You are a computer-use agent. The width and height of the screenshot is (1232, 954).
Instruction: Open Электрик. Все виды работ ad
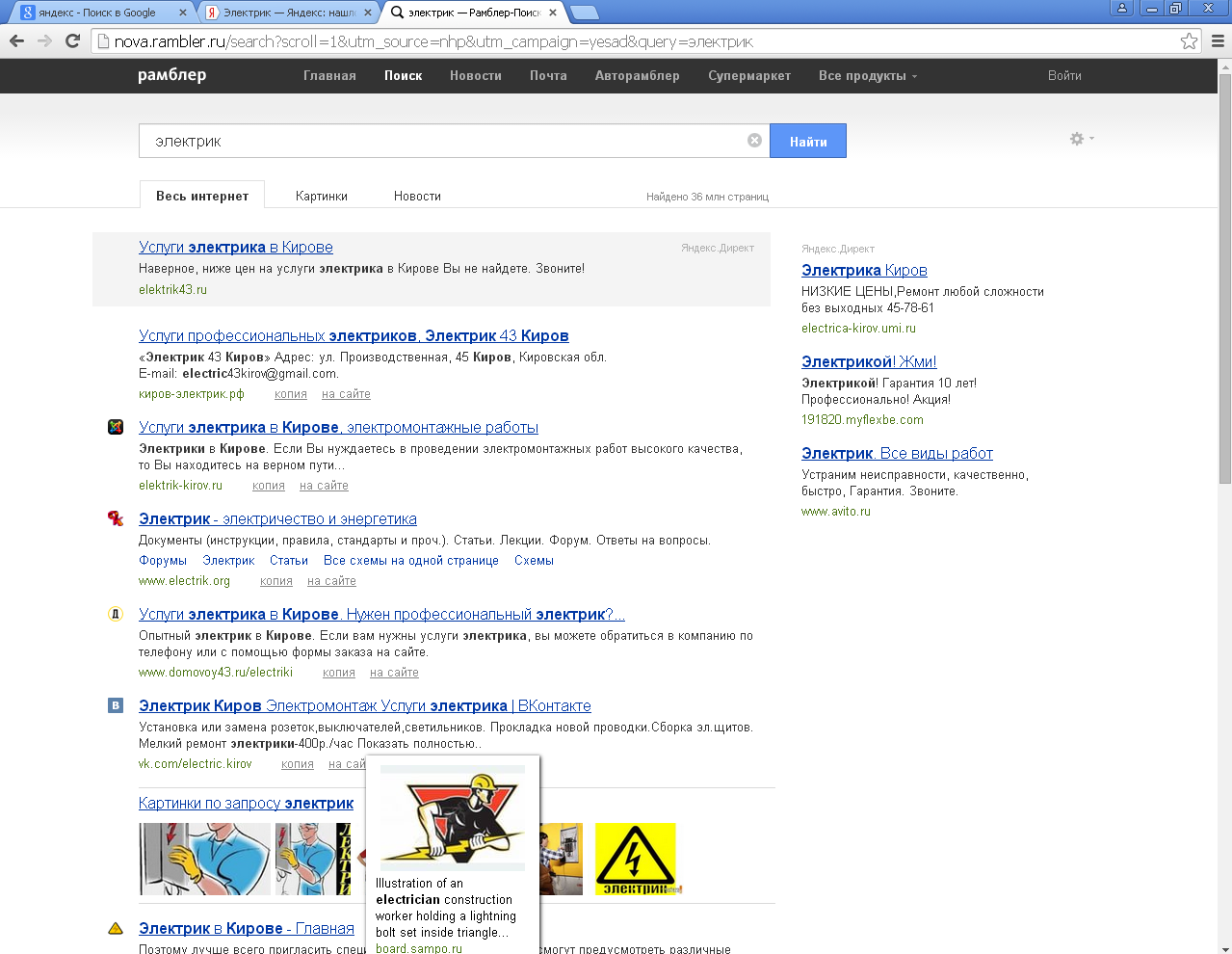[897, 453]
